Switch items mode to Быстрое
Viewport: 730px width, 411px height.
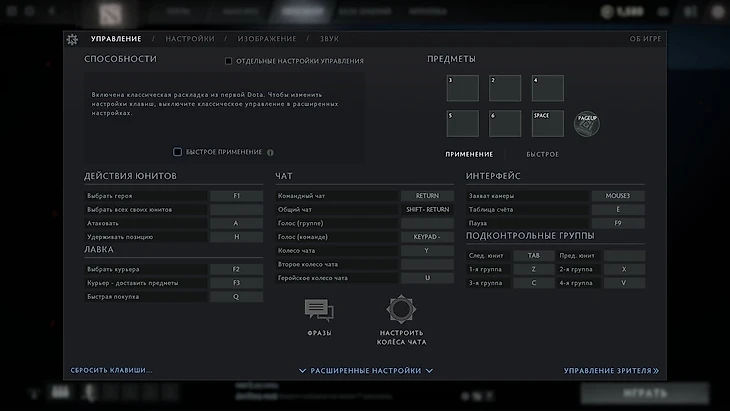click(542, 154)
